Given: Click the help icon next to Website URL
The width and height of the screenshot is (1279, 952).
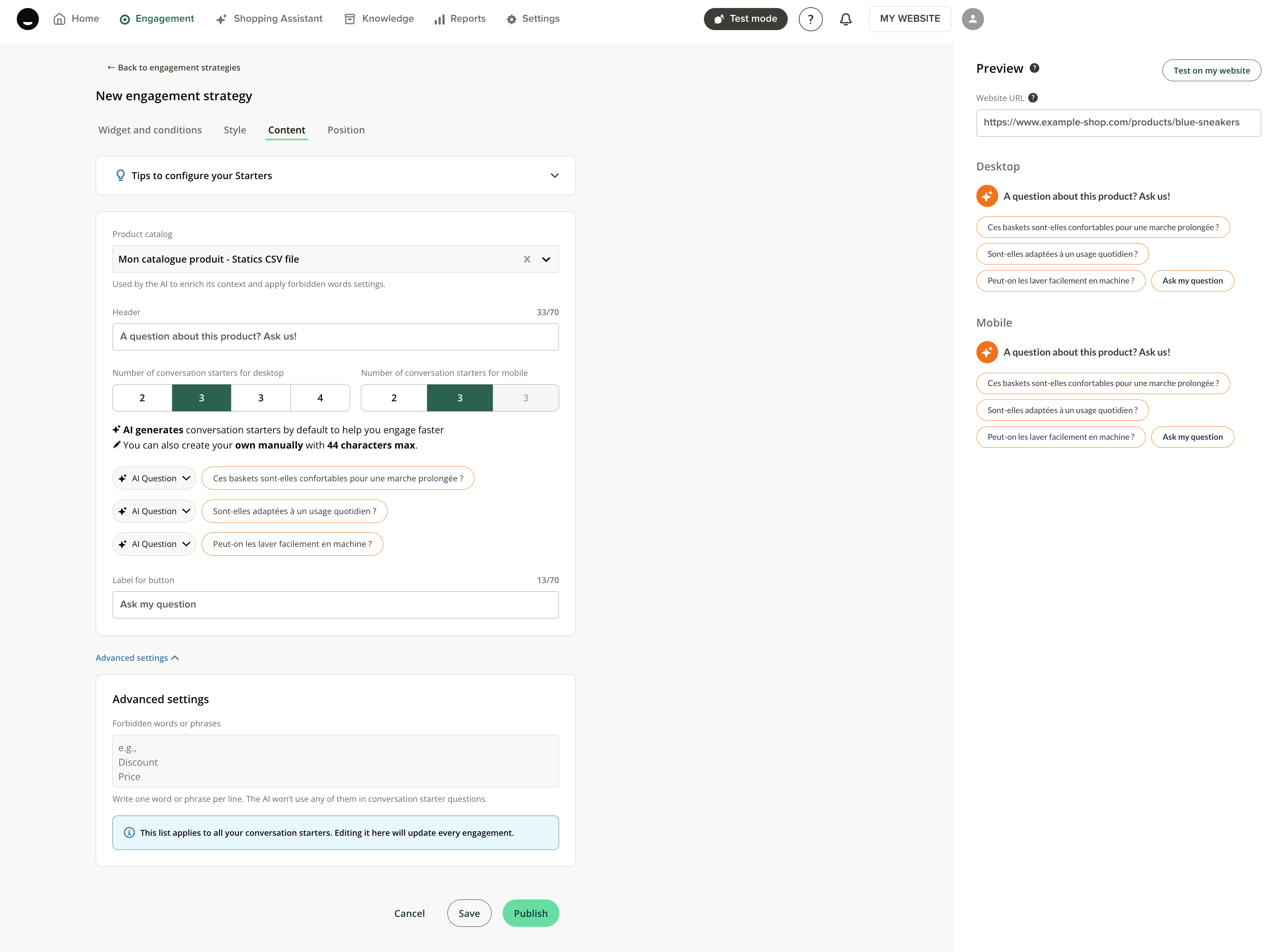Looking at the screenshot, I should click(1033, 98).
